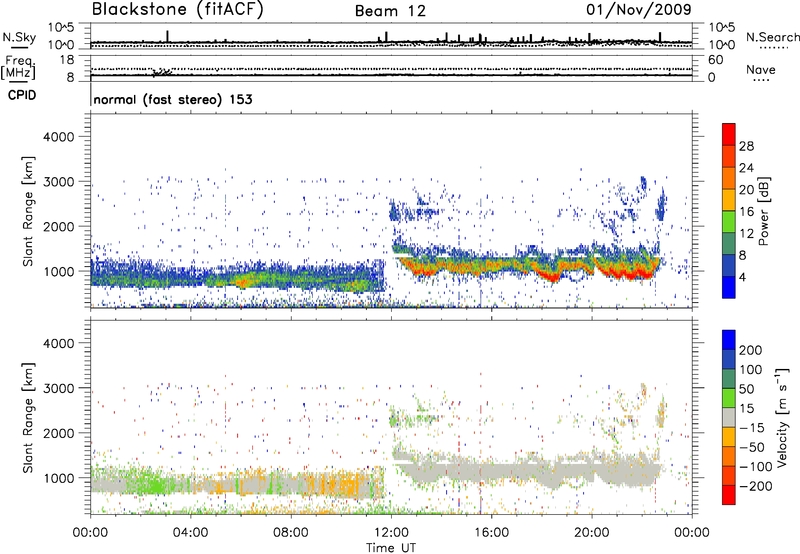The height and width of the screenshot is (554, 800).
Task: Click the 20:00 time axis tick label
Action: (592, 533)
